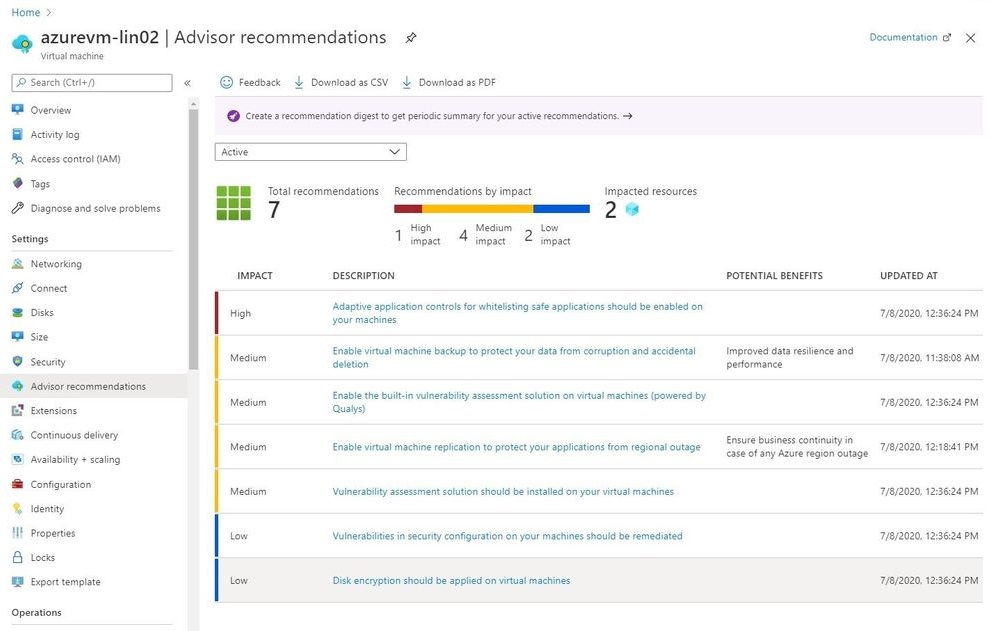Click the green recommendations grid icon
Viewport: 998px width, 631px height.
[234, 203]
